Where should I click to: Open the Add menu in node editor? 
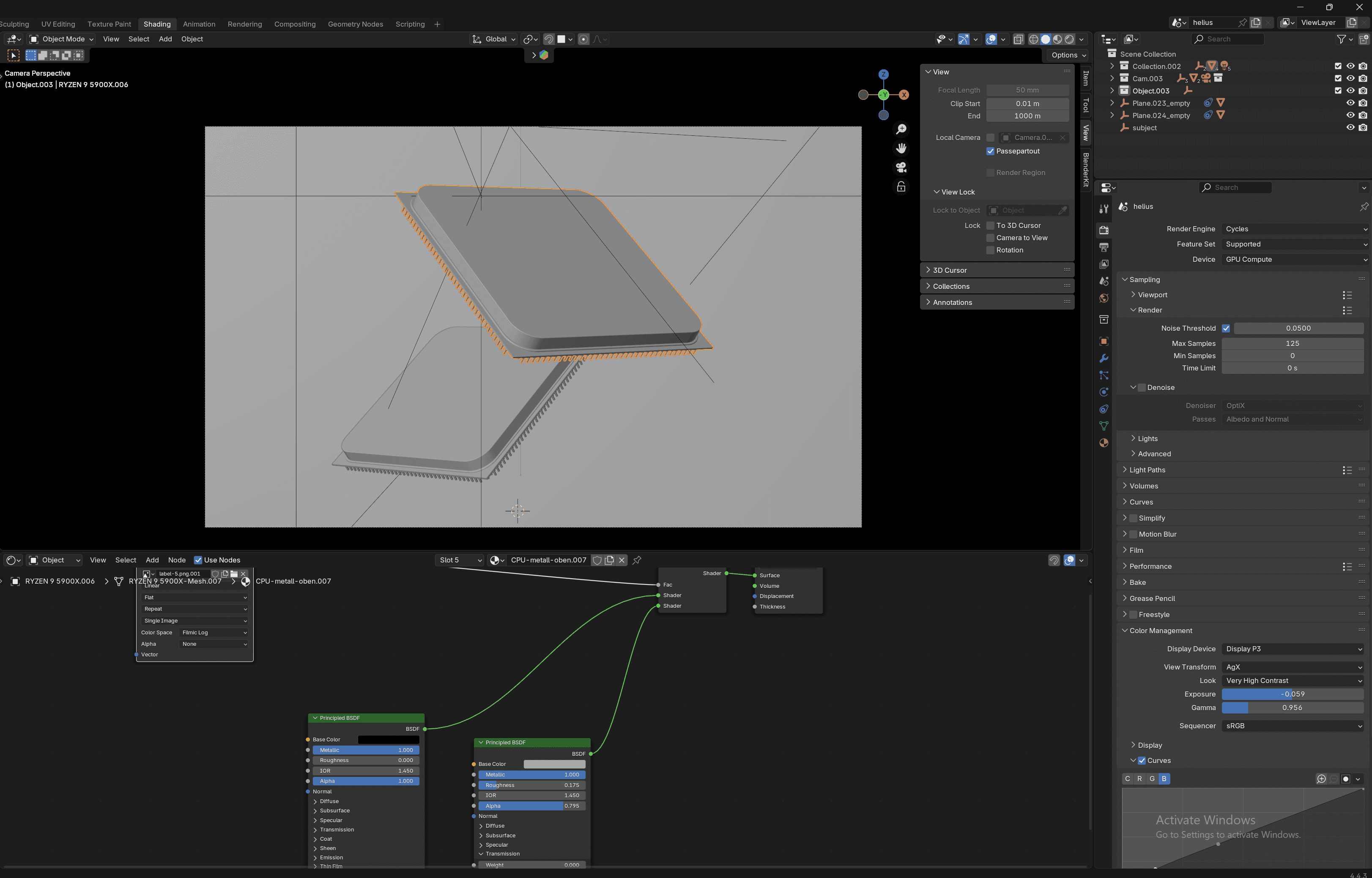click(152, 560)
